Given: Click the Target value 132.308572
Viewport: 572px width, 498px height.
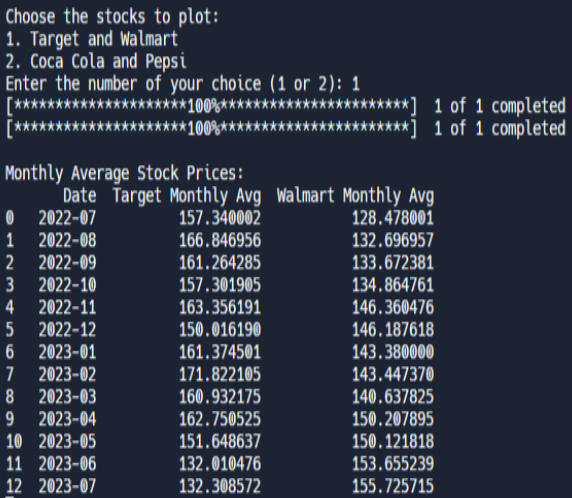Looking at the screenshot, I should [x=220, y=486].
